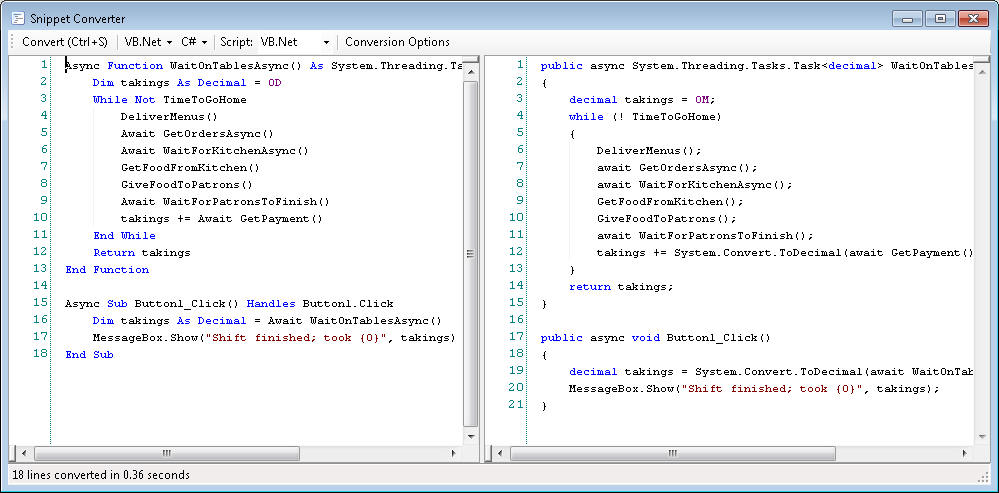This screenshot has height=493, width=999.
Task: Open Conversion Options
Action: point(397,42)
